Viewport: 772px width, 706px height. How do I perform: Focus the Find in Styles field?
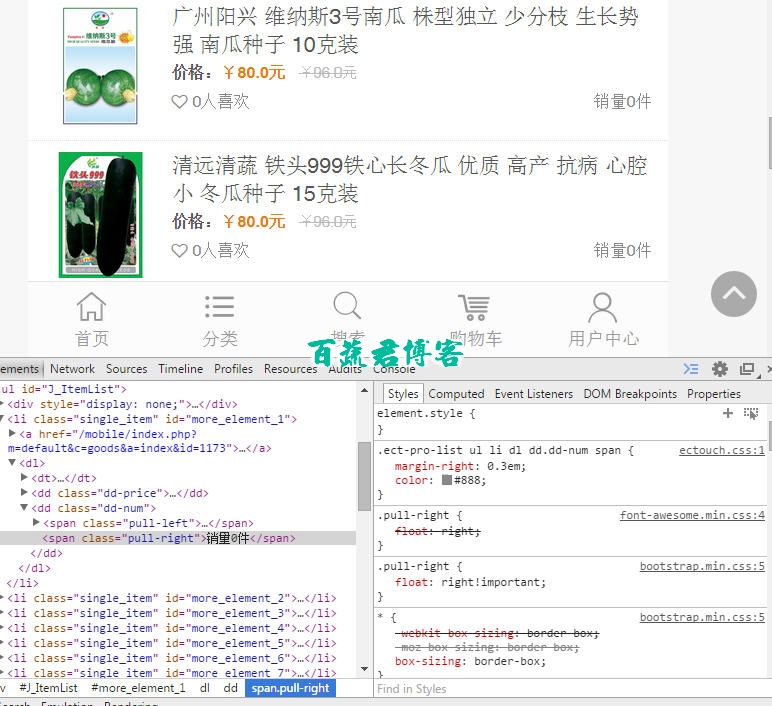(571, 689)
